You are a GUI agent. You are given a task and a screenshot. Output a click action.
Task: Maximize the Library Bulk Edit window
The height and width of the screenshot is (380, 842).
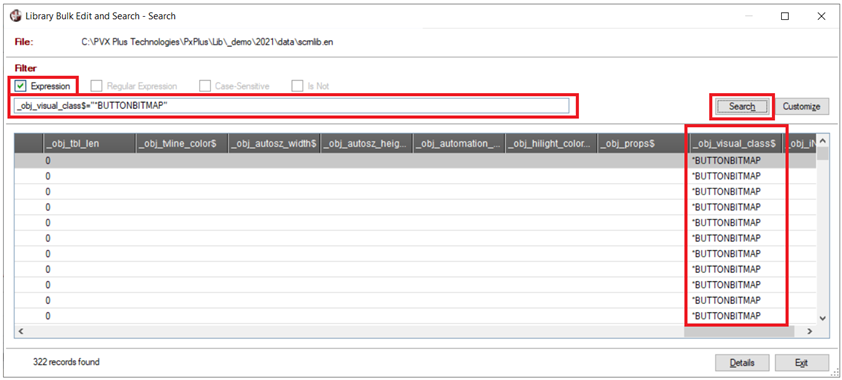tap(785, 17)
